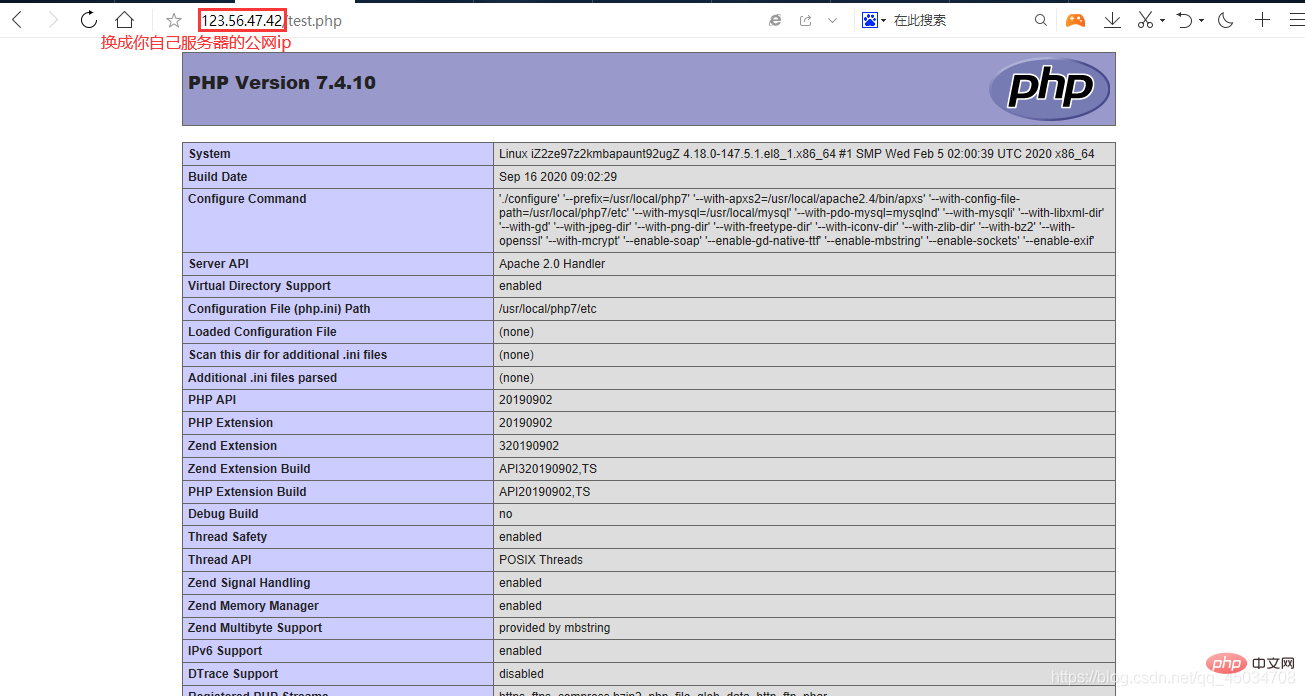The width and height of the screenshot is (1305, 696).
Task: Select the scissors screenshot tool
Action: [x=1145, y=20]
